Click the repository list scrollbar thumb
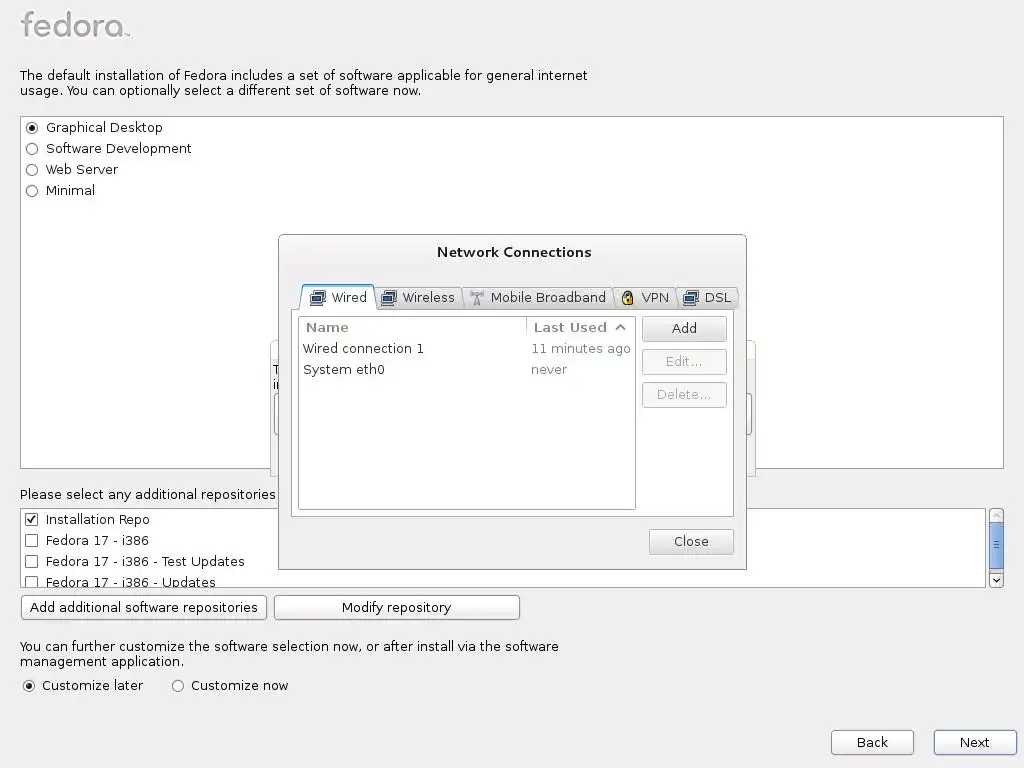This screenshot has height=768, width=1024. pyautogui.click(x=996, y=545)
